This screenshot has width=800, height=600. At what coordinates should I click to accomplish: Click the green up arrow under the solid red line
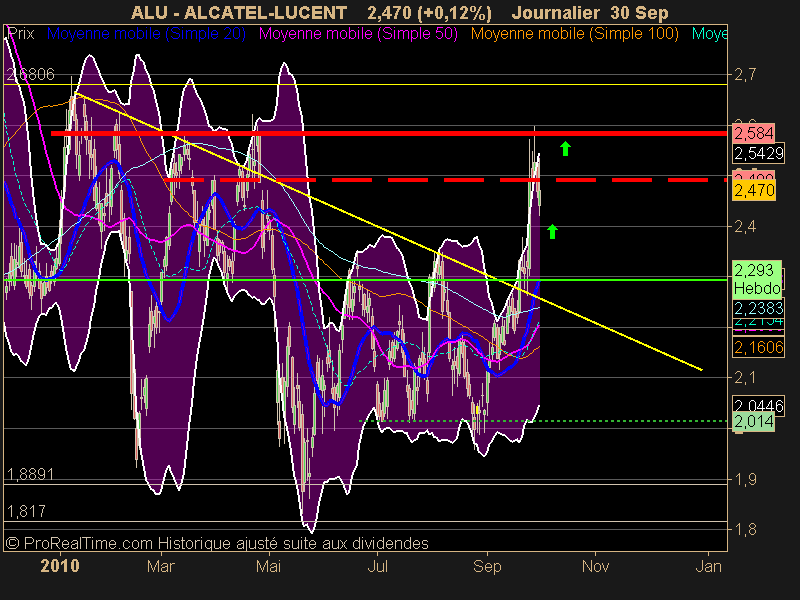pos(565,148)
